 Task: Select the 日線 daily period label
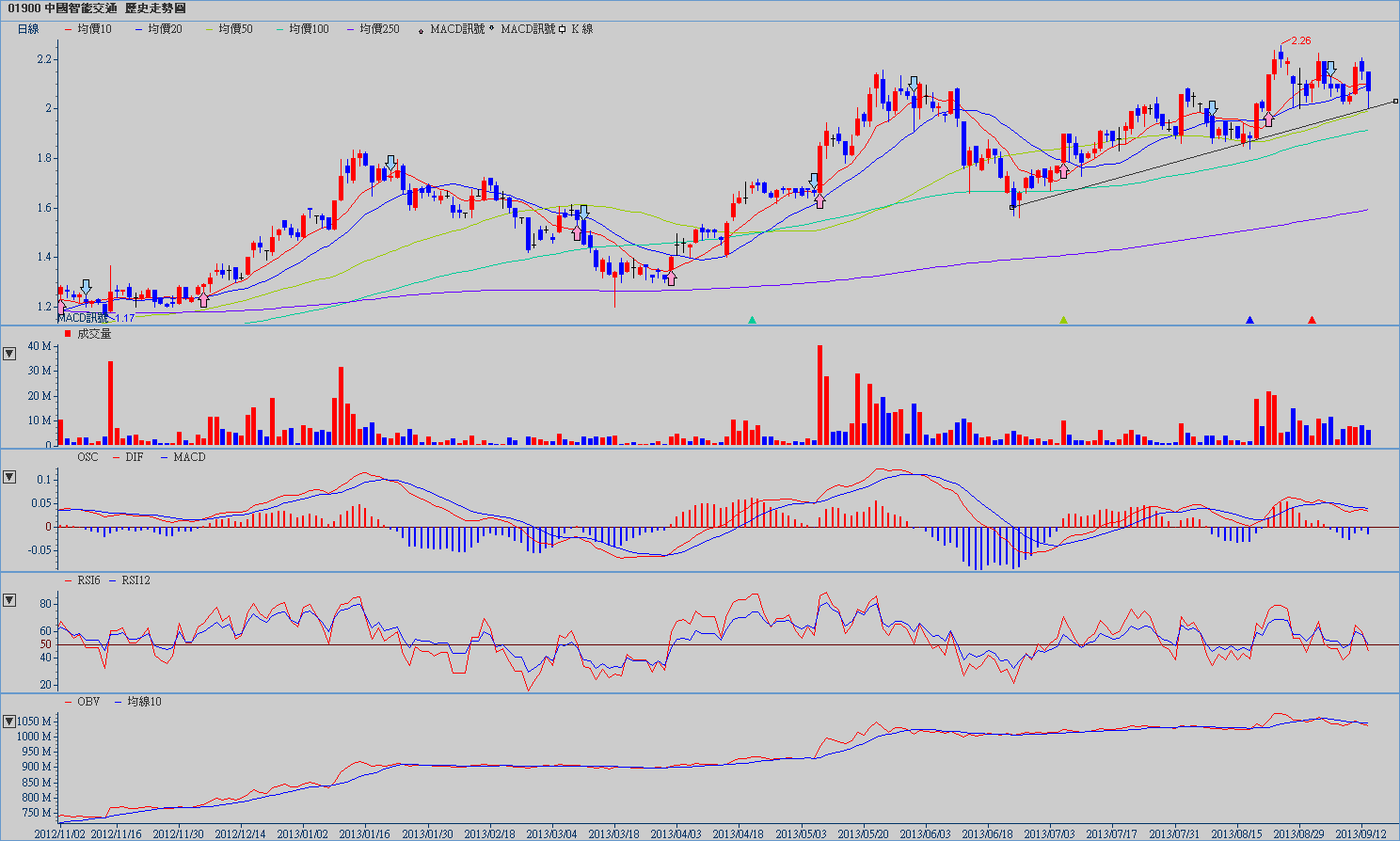(28, 29)
